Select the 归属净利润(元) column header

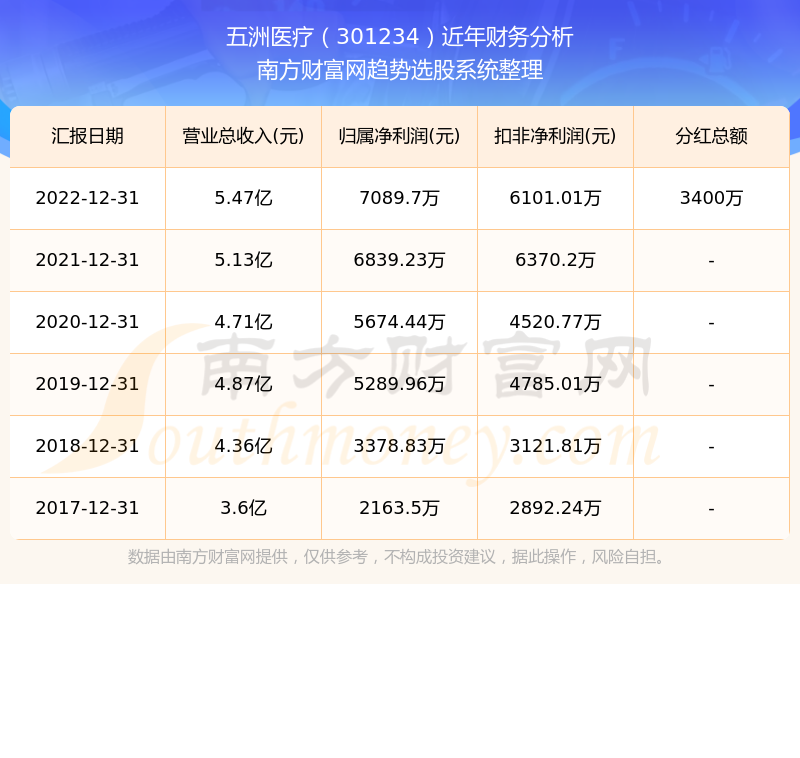[x=399, y=136]
